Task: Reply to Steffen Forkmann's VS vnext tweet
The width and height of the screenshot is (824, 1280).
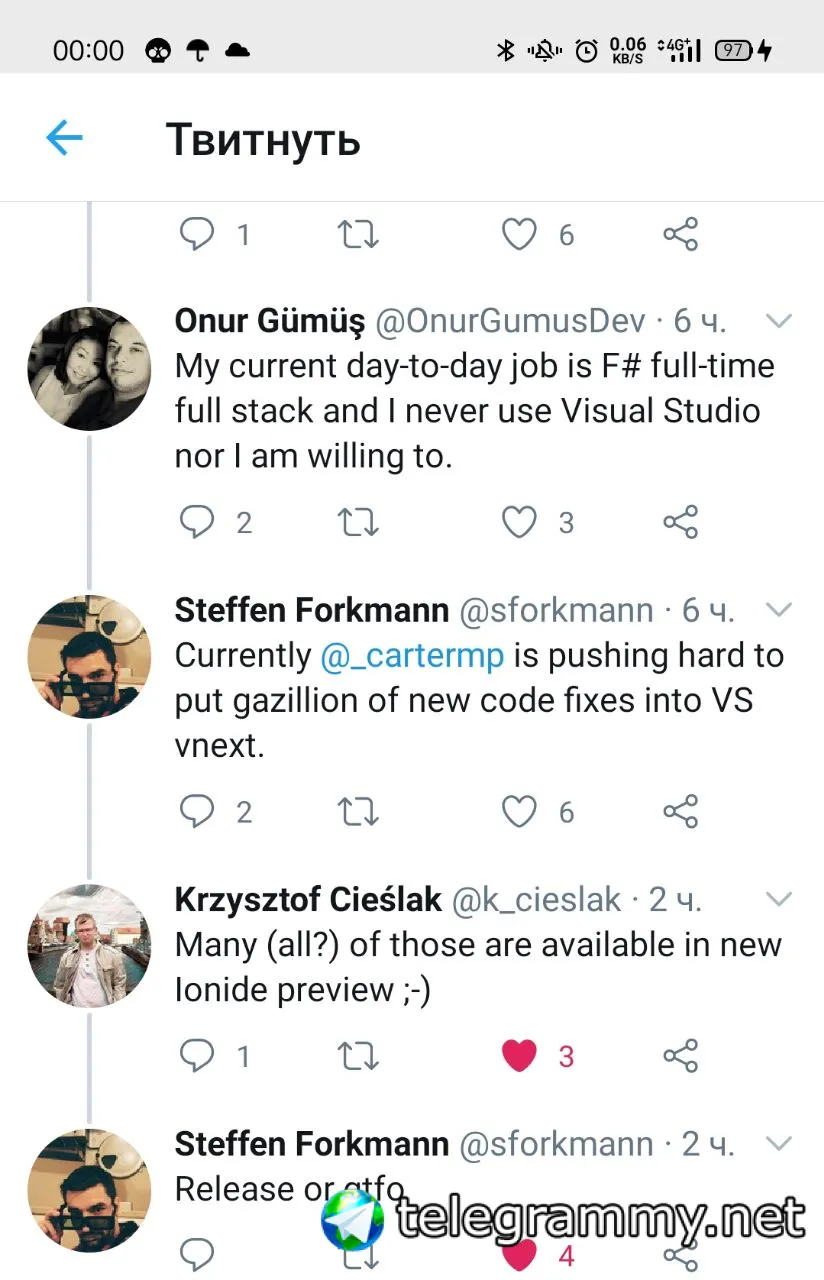Action: point(197,811)
